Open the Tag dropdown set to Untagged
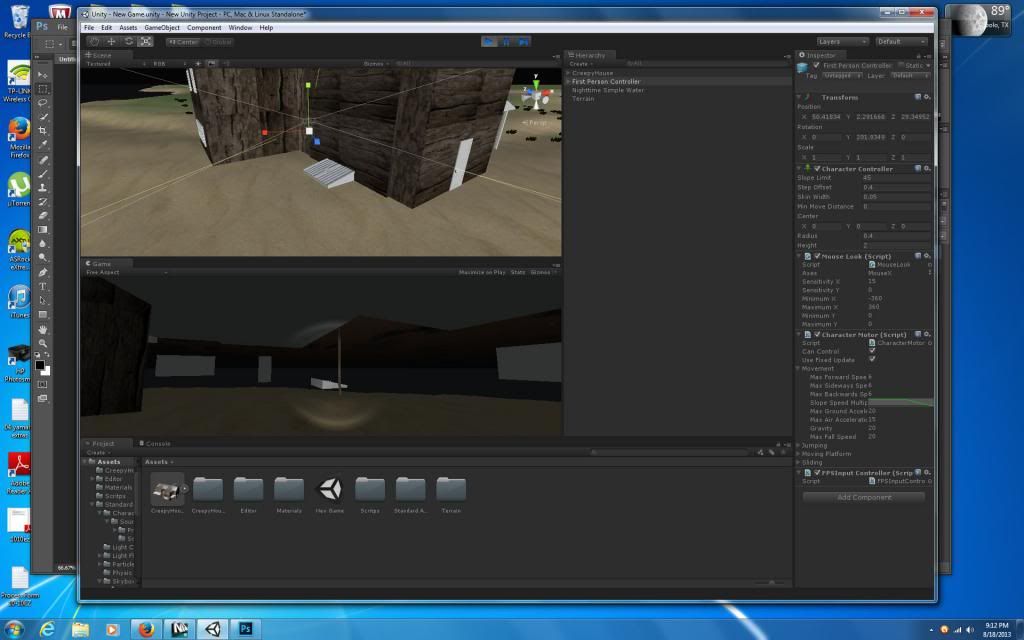Screen dimensions: 1024x640 (x=840, y=76)
